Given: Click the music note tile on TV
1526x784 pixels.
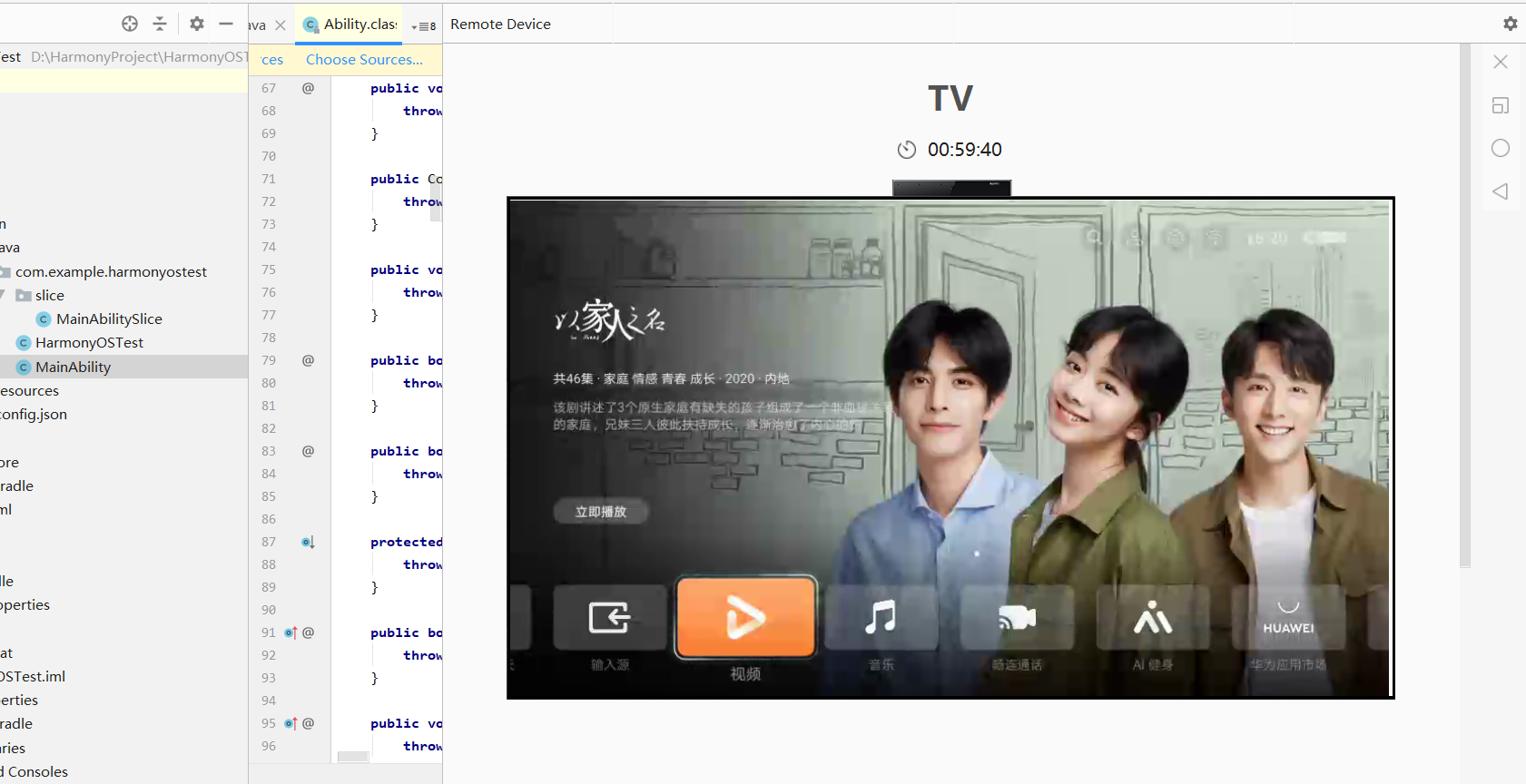Looking at the screenshot, I should click(x=881, y=618).
